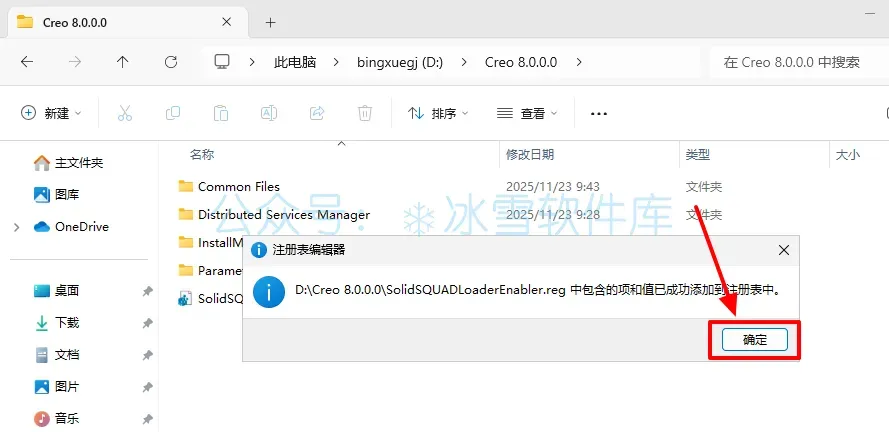Viewport: 889px width, 432px height.
Task: Click the 2025/11/23 9:28 date cell
Action: pyautogui.click(x=553, y=215)
